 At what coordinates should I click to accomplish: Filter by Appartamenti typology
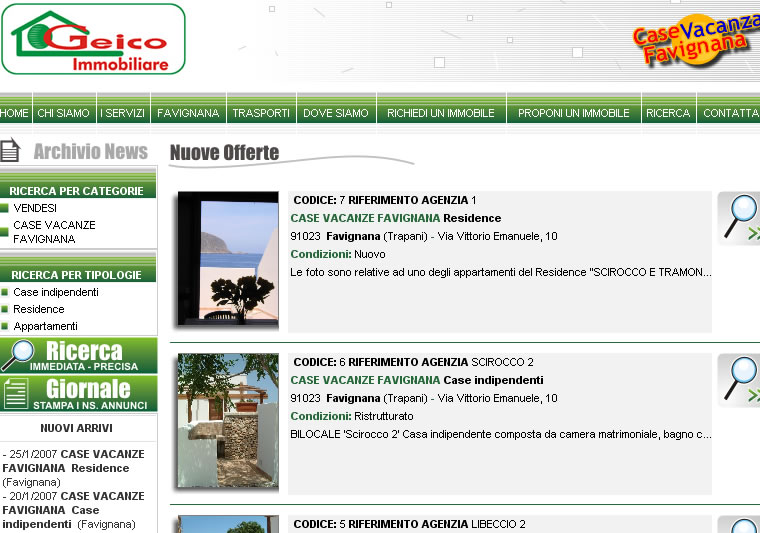click(x=46, y=326)
